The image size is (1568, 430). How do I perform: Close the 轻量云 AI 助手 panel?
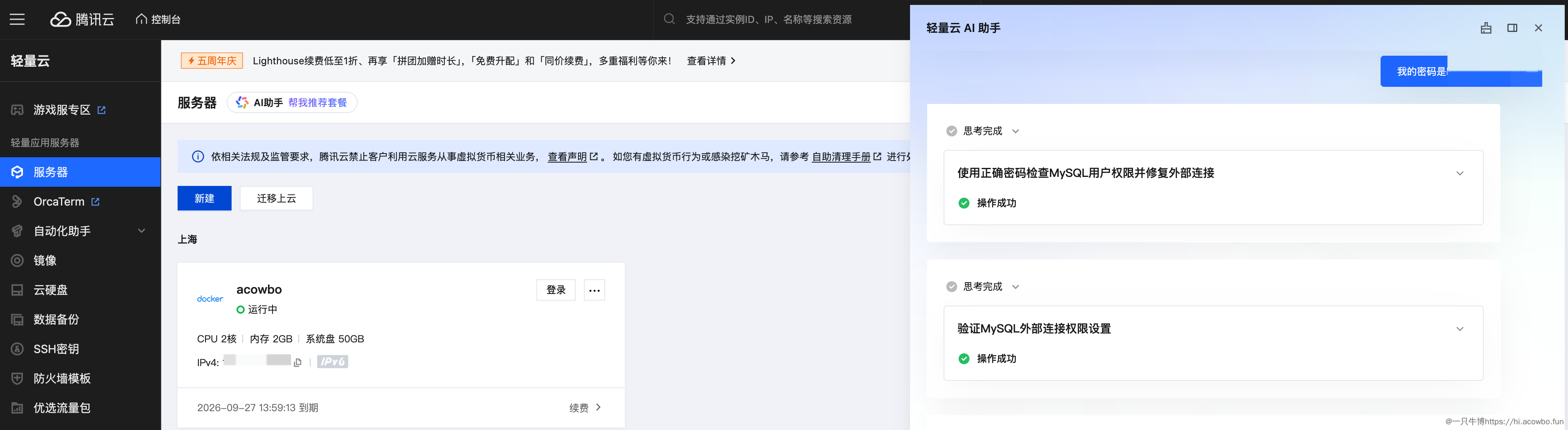point(1538,28)
